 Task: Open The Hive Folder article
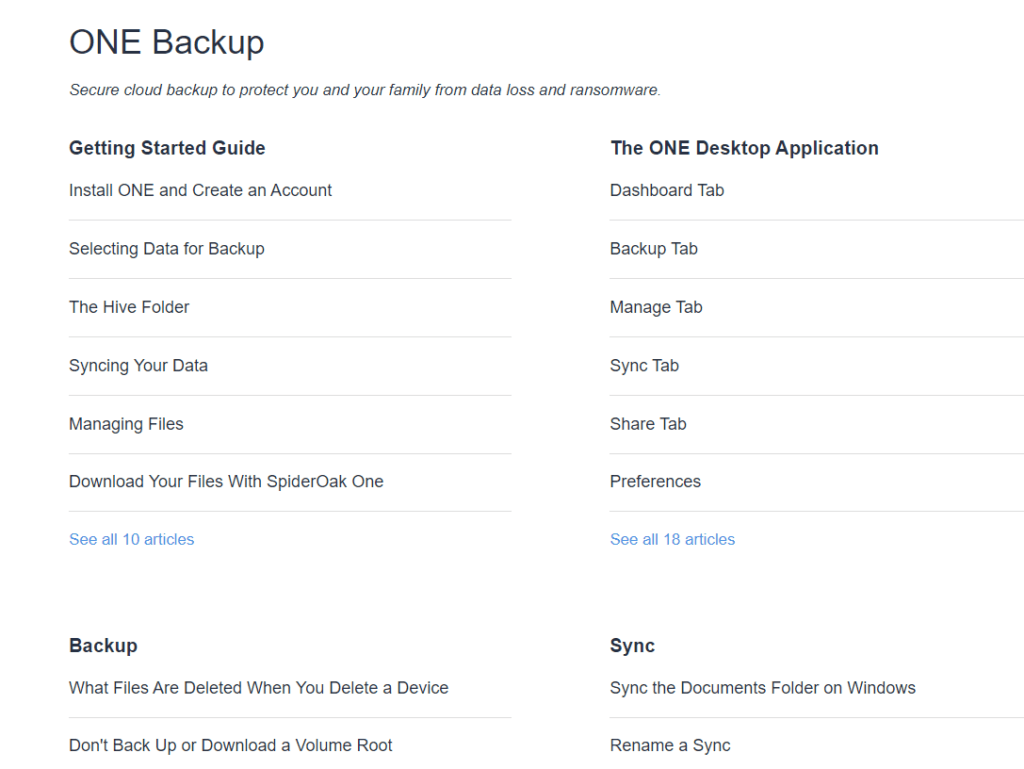click(129, 307)
